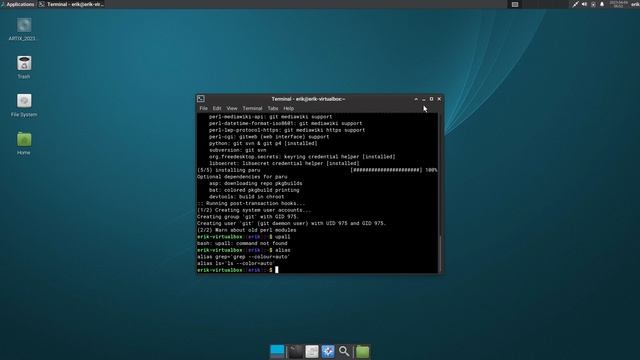Select the Terminal window button in the panel taskbar
This screenshot has height=360, width=640.
72,4
